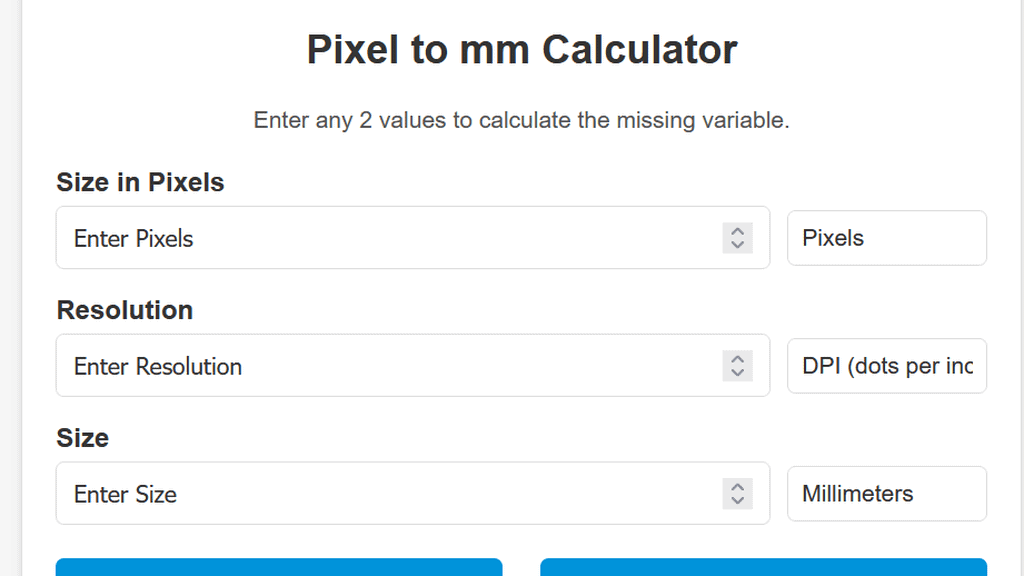
Task: Click the Resolution section heading
Action: click(124, 310)
